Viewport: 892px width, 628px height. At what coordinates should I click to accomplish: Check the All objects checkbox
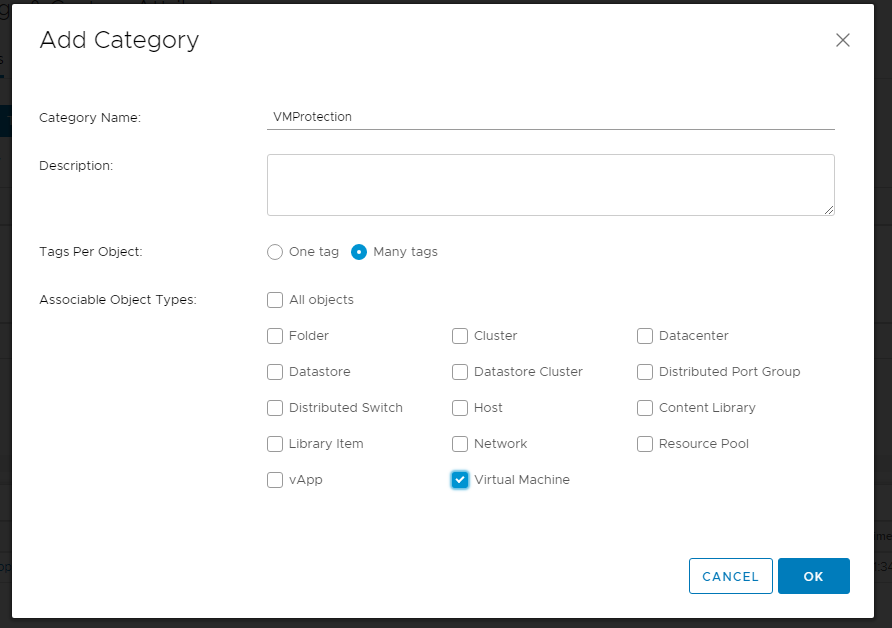point(275,300)
